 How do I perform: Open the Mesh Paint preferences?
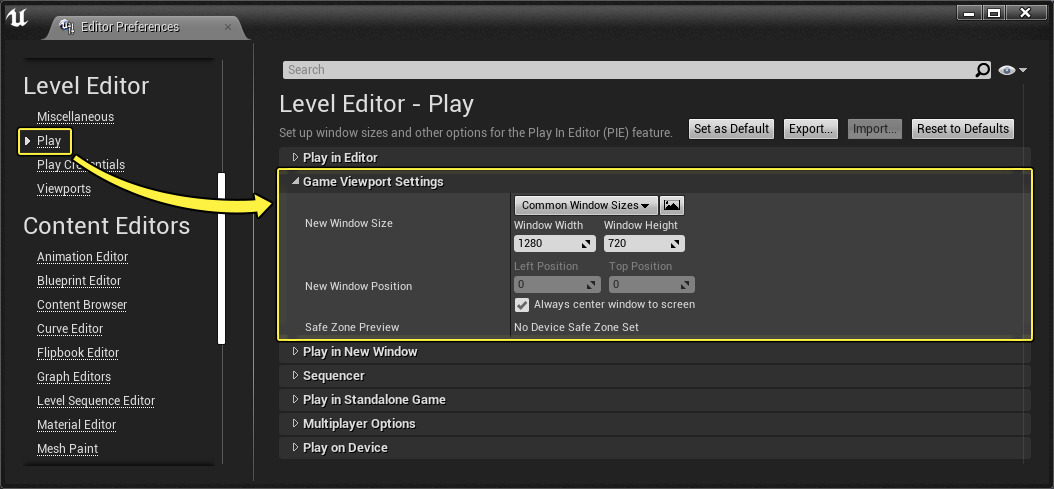click(x=67, y=449)
